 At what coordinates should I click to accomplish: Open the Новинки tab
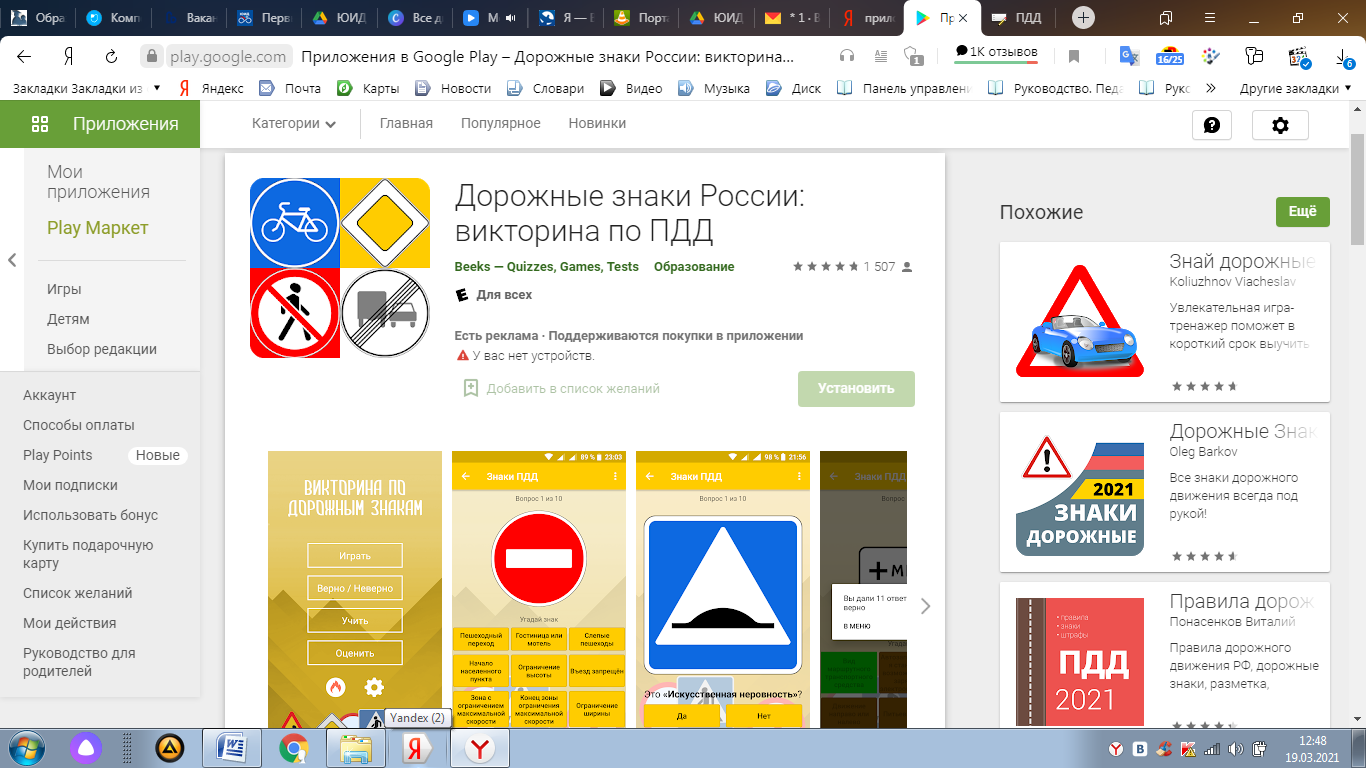pos(597,124)
